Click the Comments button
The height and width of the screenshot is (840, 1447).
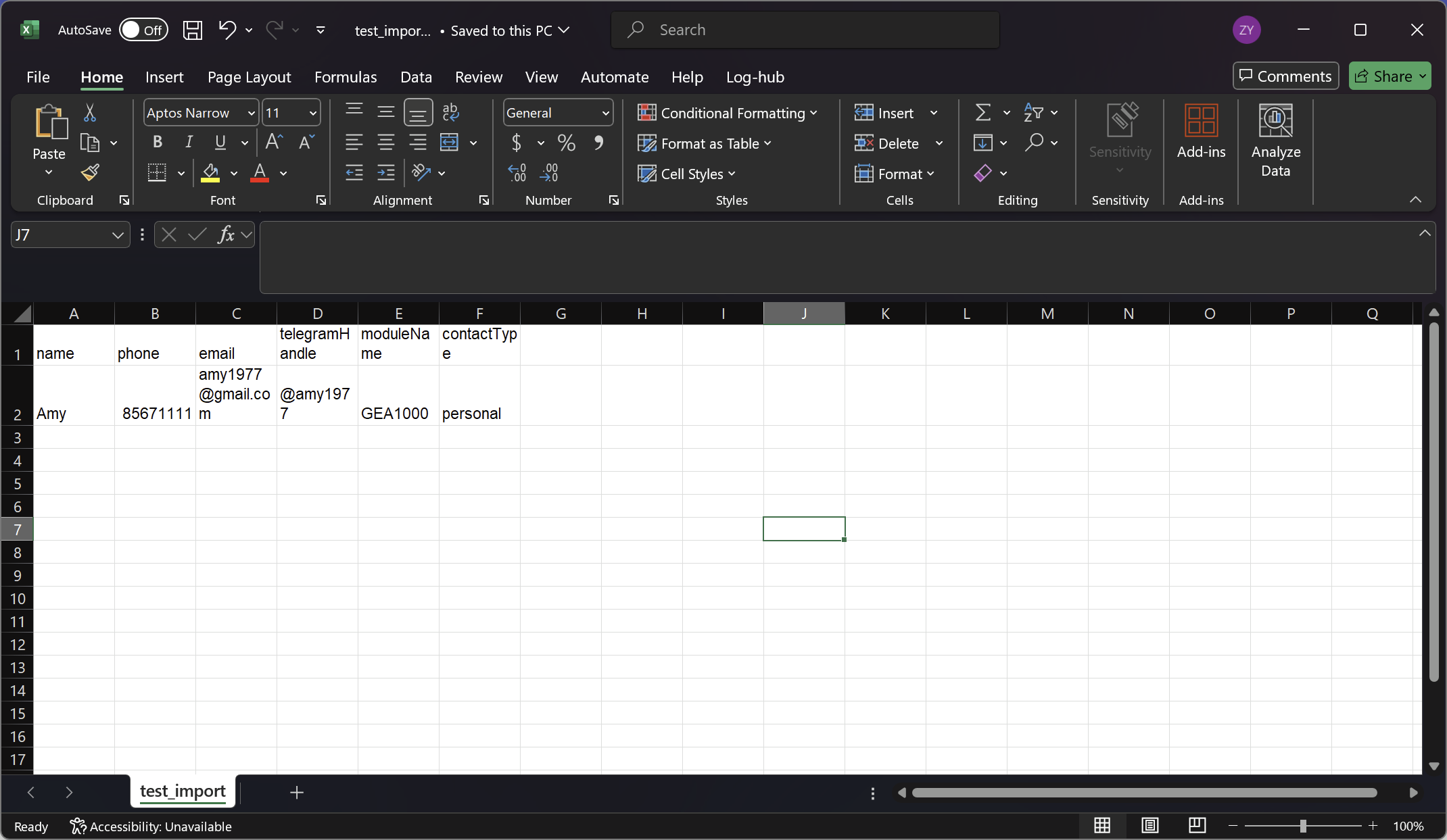point(1285,76)
